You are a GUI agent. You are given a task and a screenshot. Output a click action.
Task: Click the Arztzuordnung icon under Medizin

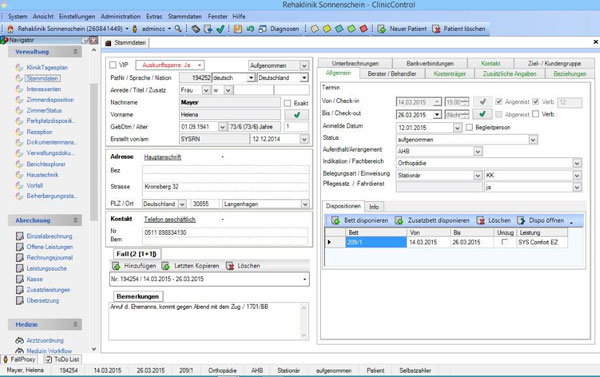tap(20, 340)
